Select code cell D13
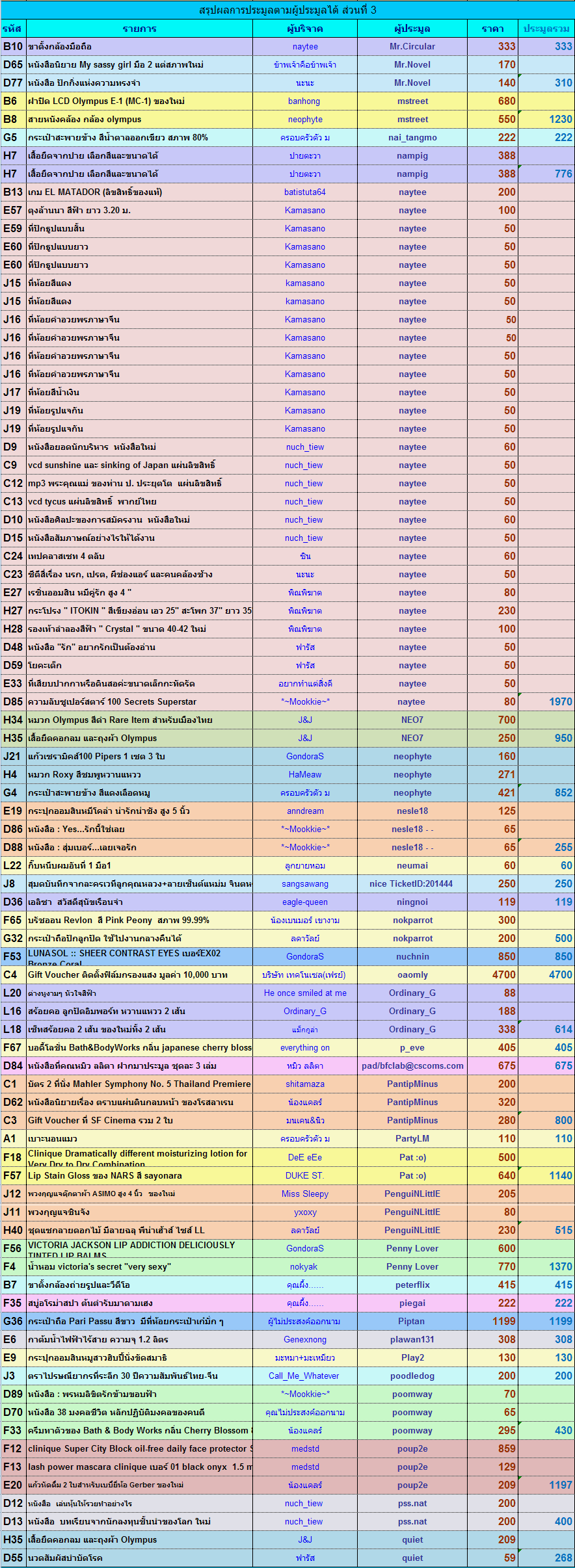Image resolution: width=575 pixels, height=1568 pixels. pyautogui.click(x=13, y=1522)
